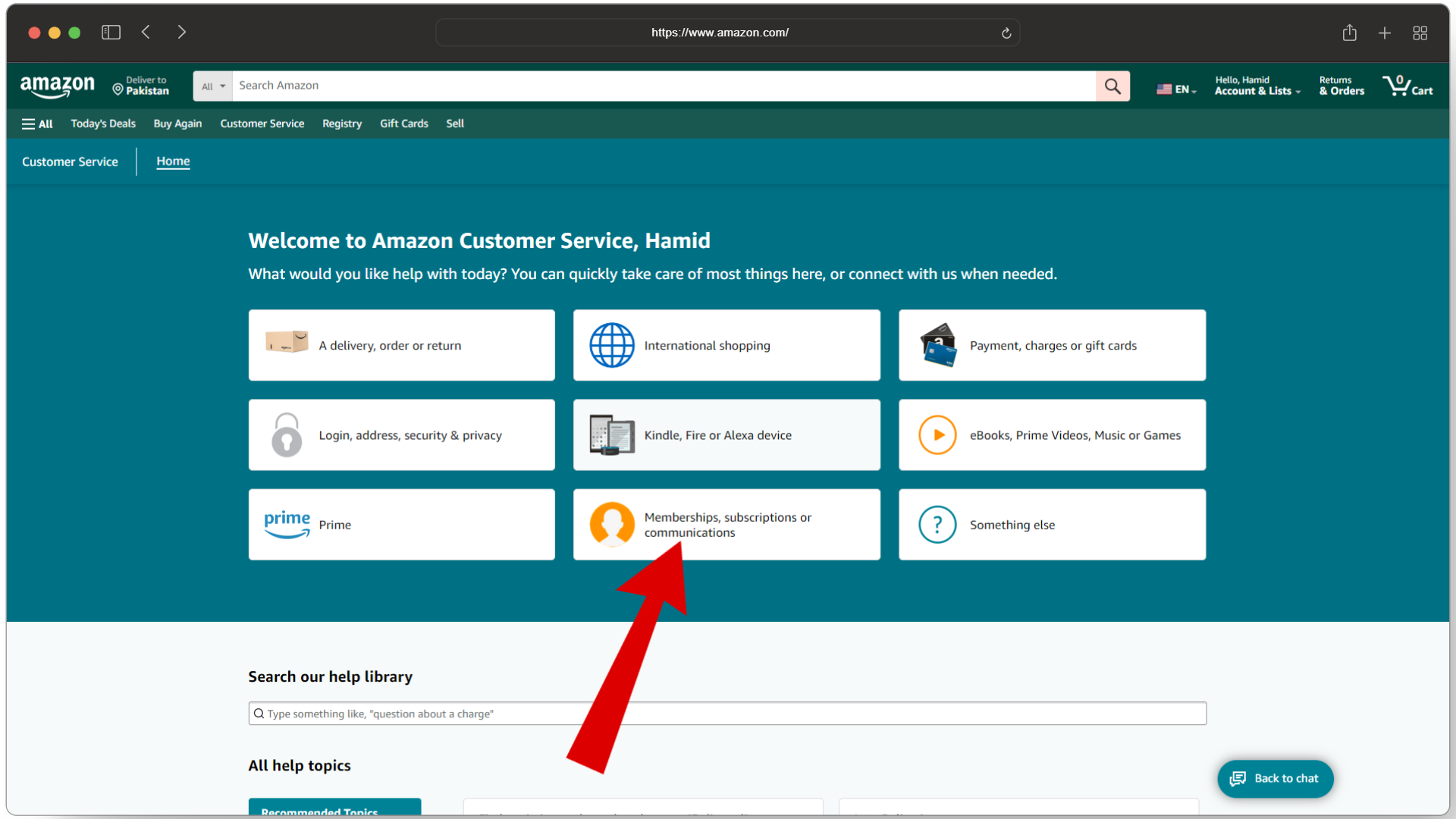Open the All hamburger menu
The image size is (1456, 819).
point(37,124)
